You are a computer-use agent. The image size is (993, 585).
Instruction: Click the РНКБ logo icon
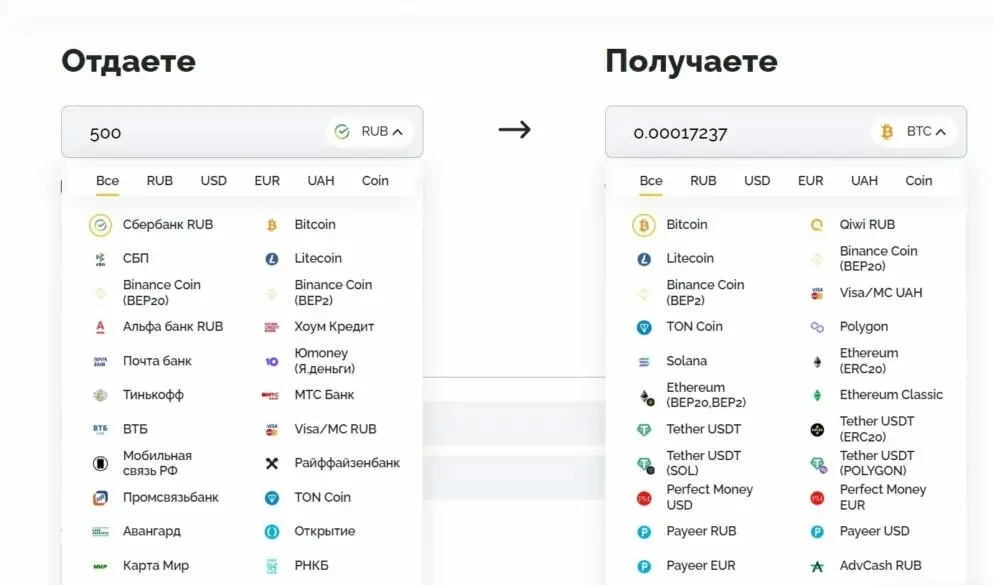(272, 566)
